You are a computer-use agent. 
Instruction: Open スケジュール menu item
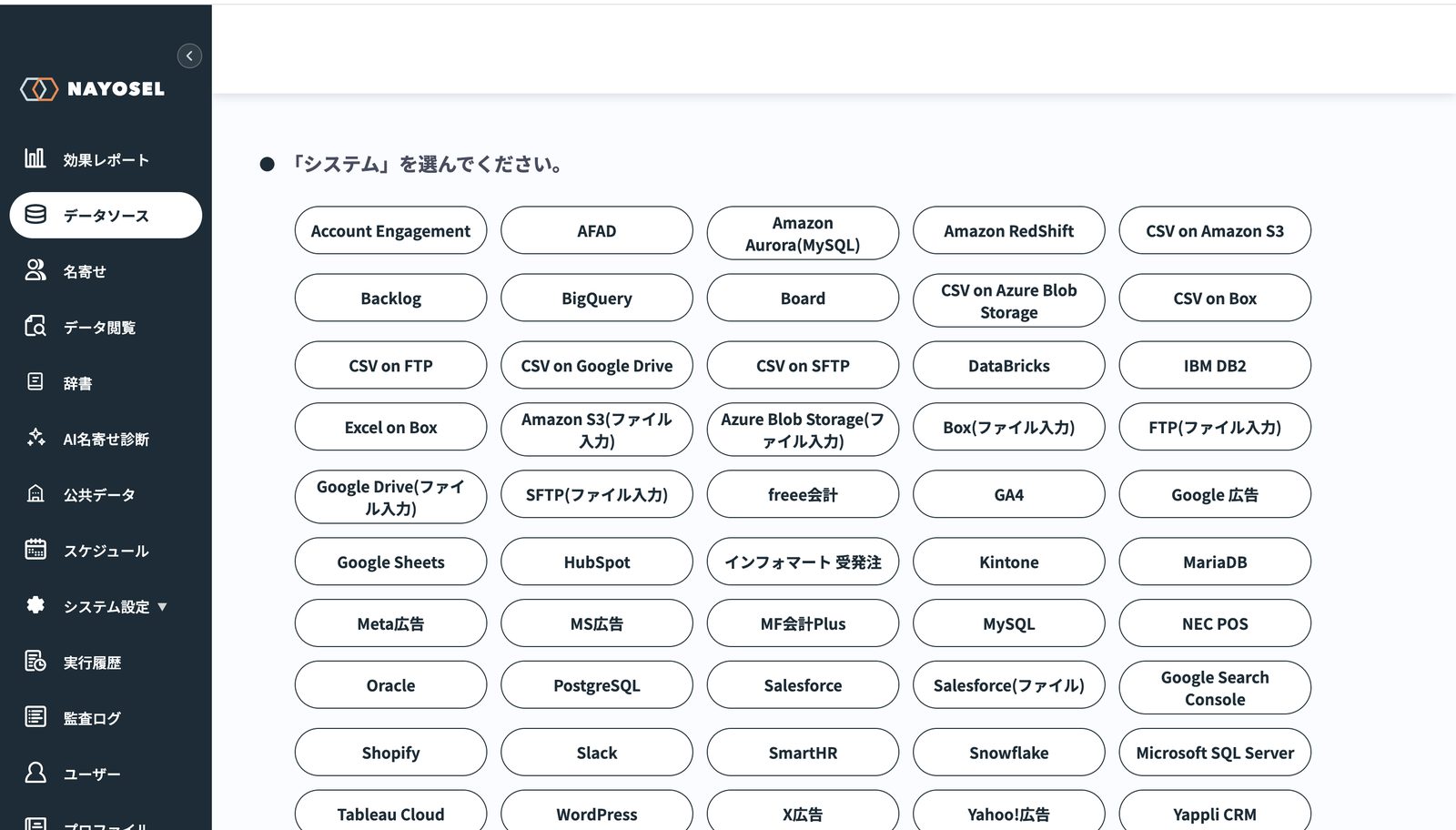click(x=106, y=551)
